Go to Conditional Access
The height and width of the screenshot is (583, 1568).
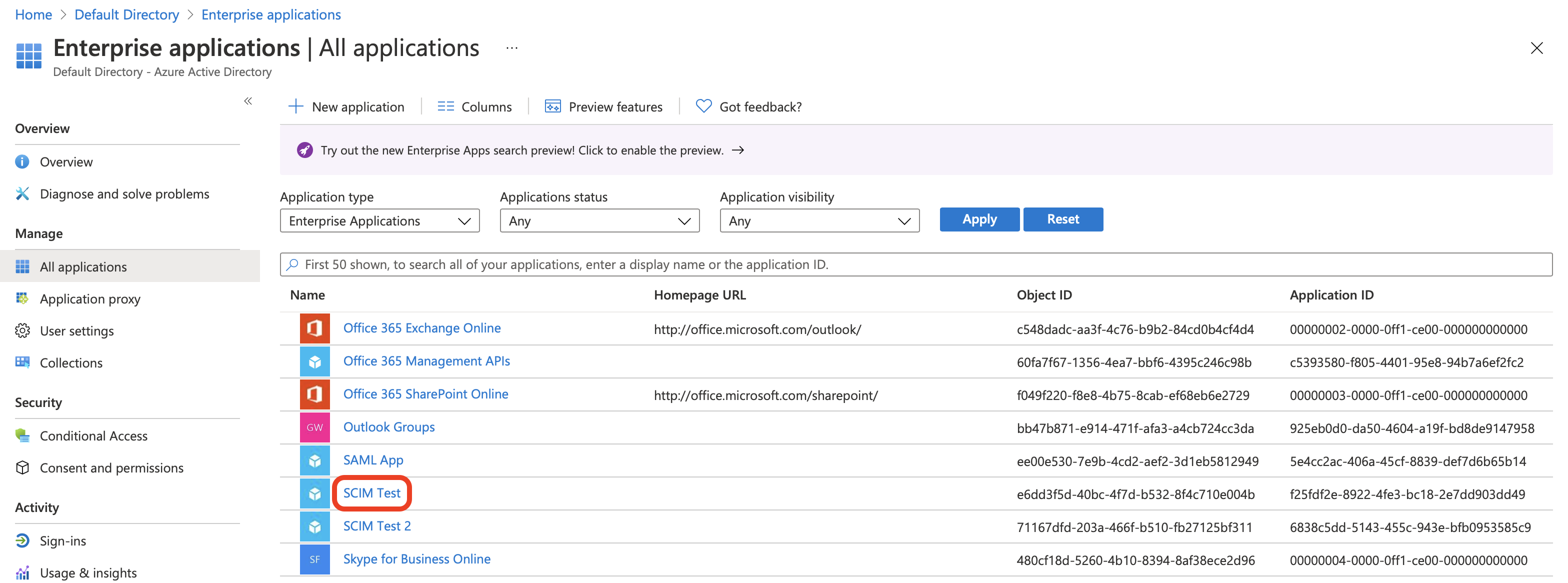[x=93, y=435]
